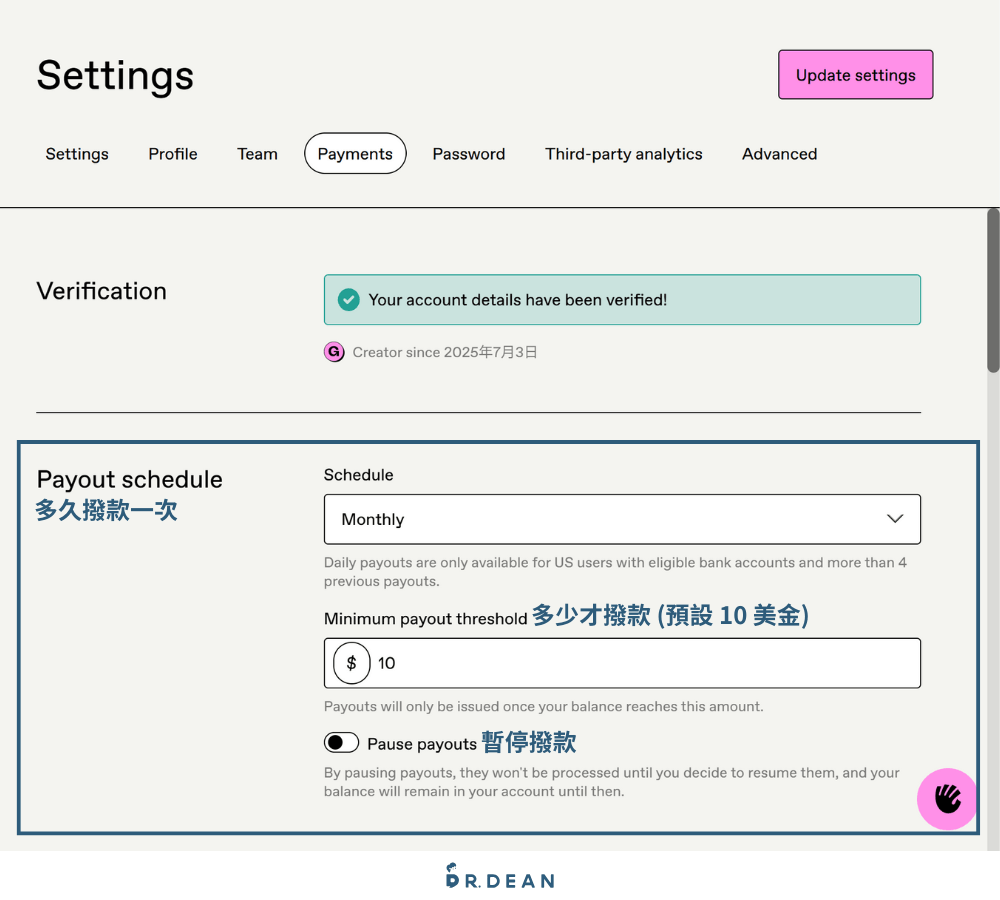Click the Pause payouts label text
Image resolution: width=1000 pixels, height=900 pixels.
click(421, 744)
